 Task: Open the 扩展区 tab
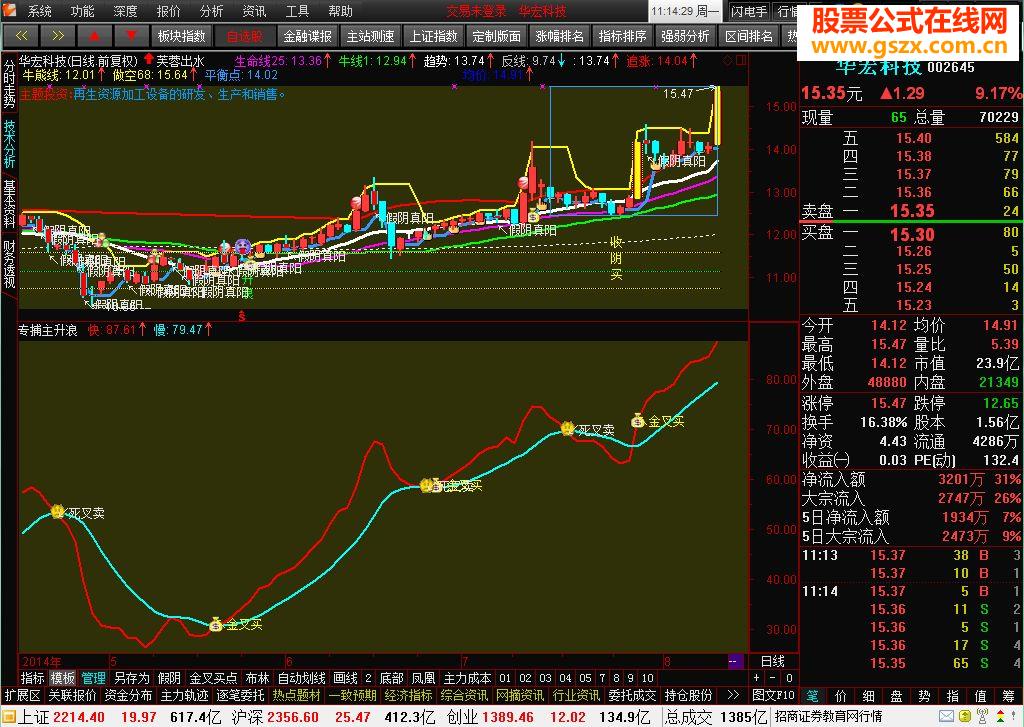click(22, 695)
